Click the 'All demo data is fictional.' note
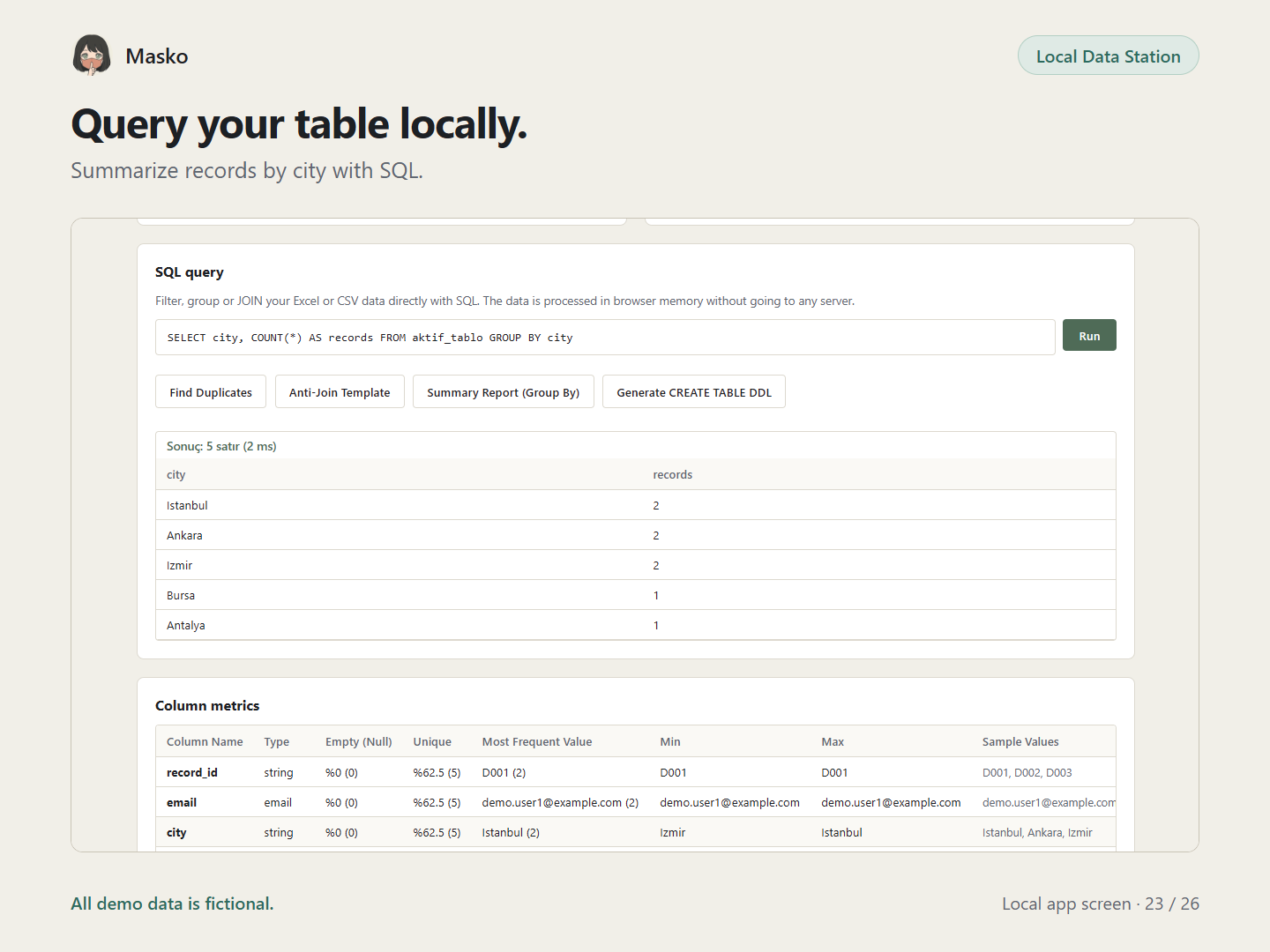Viewport: 1270px width, 952px height. coord(172,904)
